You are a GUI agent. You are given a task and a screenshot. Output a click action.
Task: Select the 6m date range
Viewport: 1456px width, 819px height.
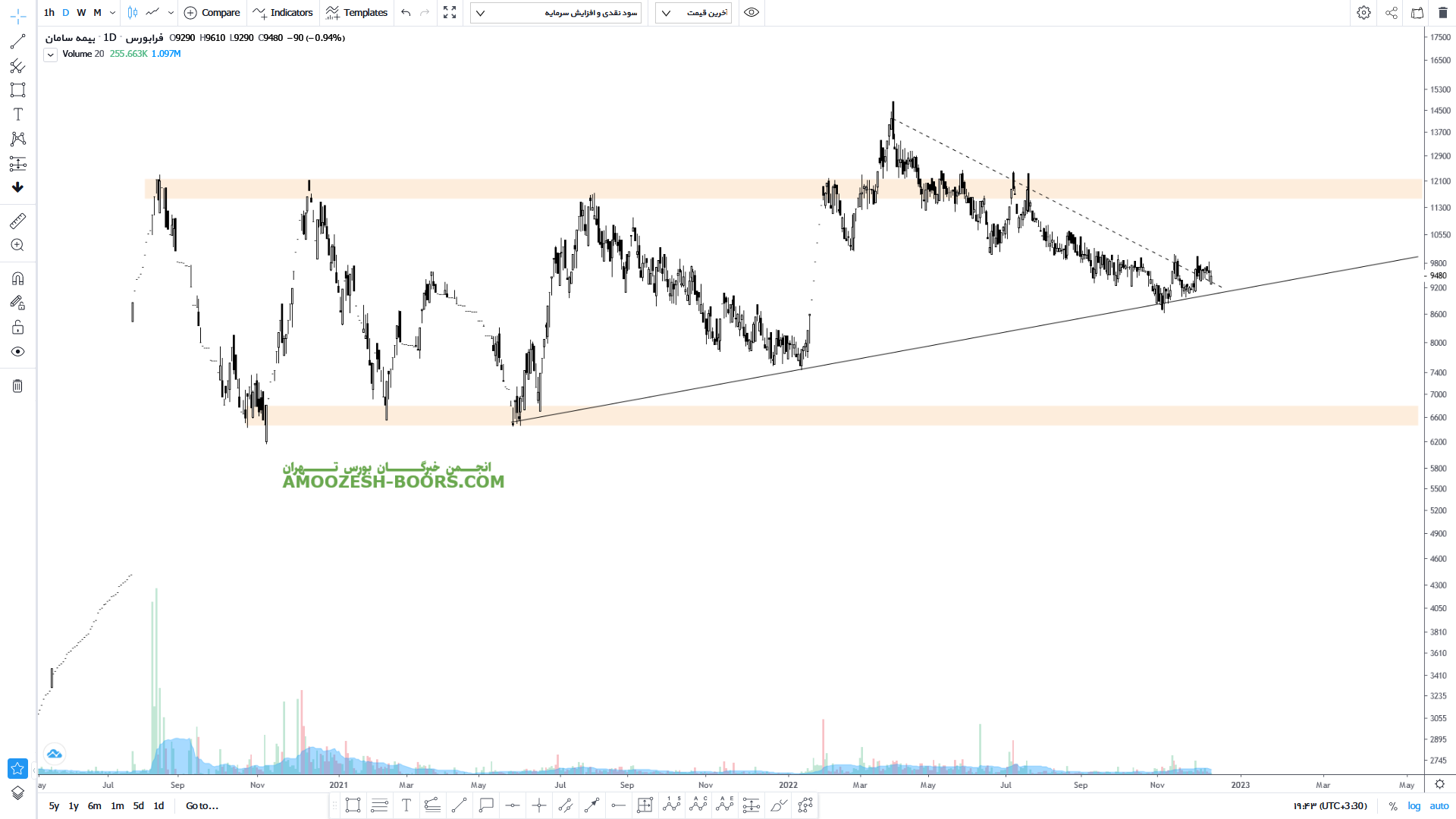tap(94, 805)
